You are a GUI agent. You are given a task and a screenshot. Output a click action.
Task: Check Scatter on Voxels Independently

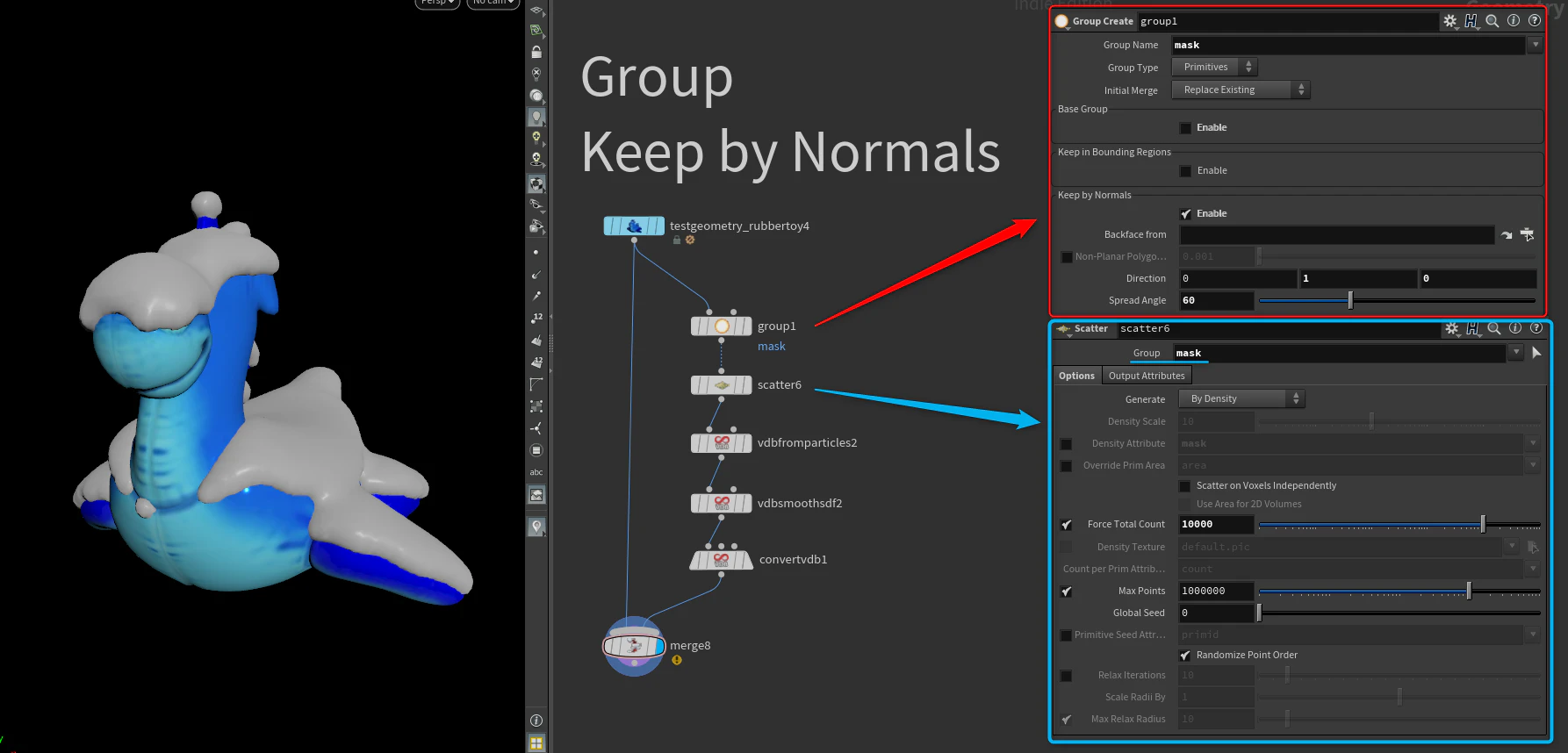point(1185,486)
